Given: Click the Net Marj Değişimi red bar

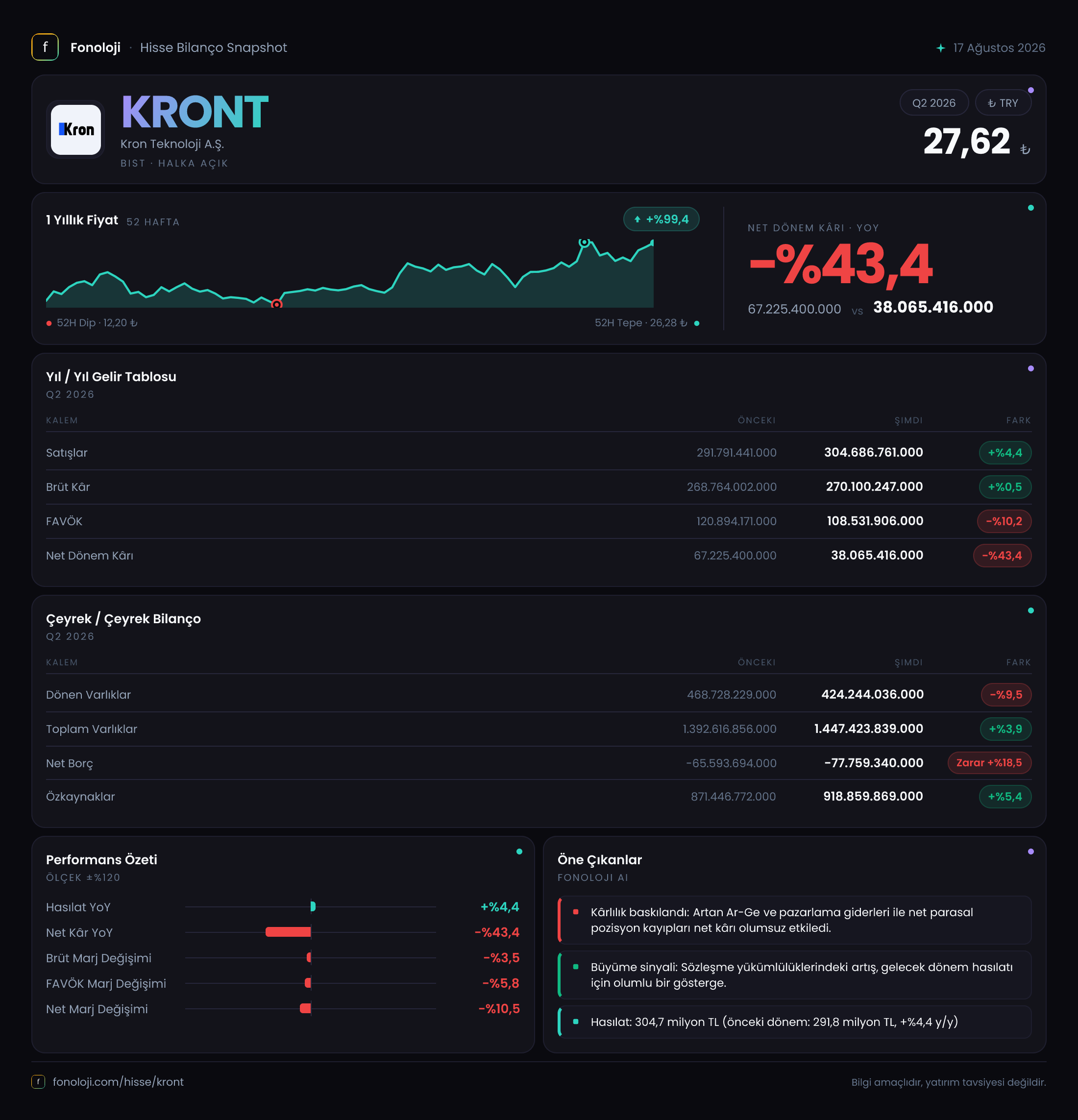Looking at the screenshot, I should coord(305,1009).
